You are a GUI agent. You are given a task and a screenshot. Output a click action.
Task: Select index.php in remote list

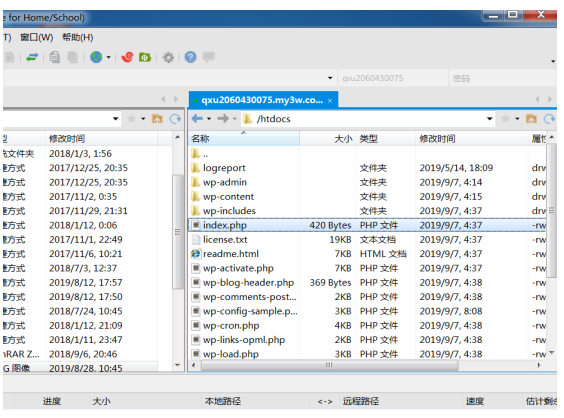367,225
